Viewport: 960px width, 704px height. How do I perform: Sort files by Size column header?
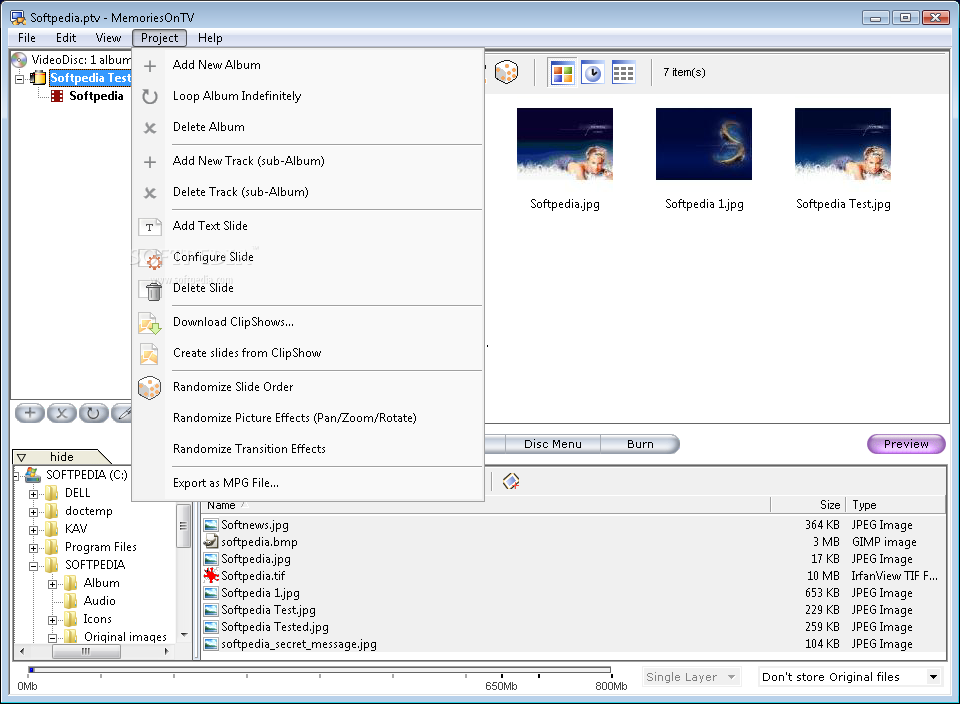coord(808,505)
